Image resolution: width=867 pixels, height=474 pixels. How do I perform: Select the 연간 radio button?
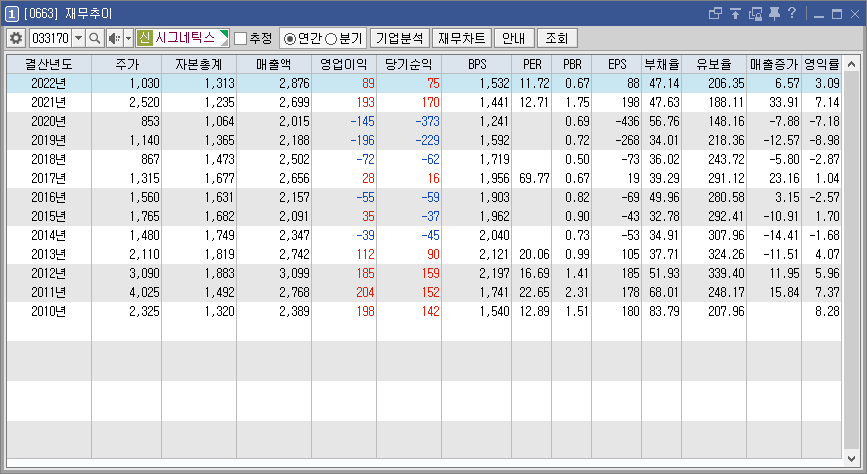tap(289, 39)
